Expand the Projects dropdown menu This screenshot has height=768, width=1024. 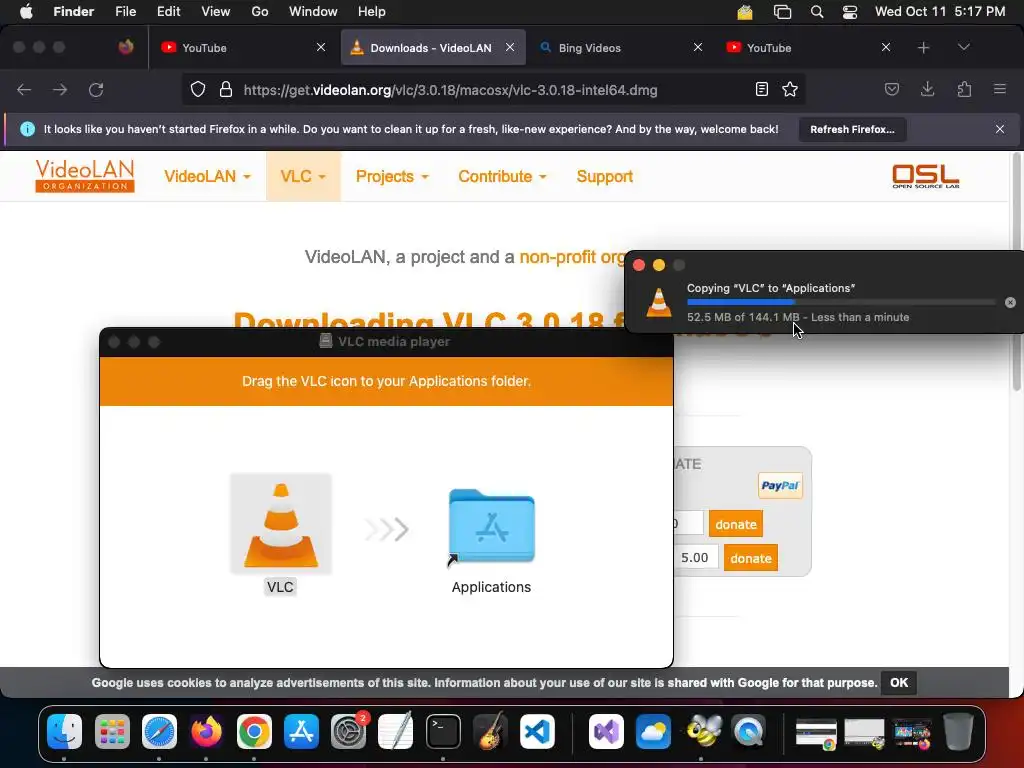(392, 176)
